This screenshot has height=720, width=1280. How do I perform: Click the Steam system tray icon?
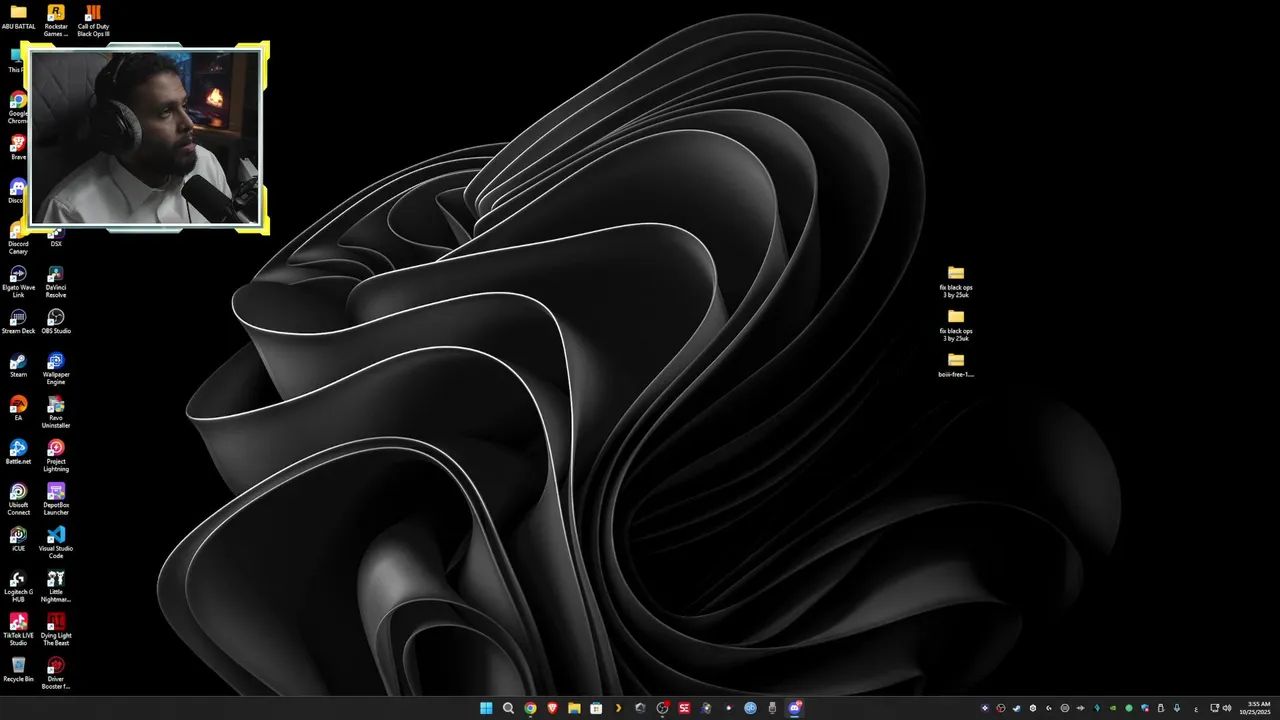(1016, 708)
